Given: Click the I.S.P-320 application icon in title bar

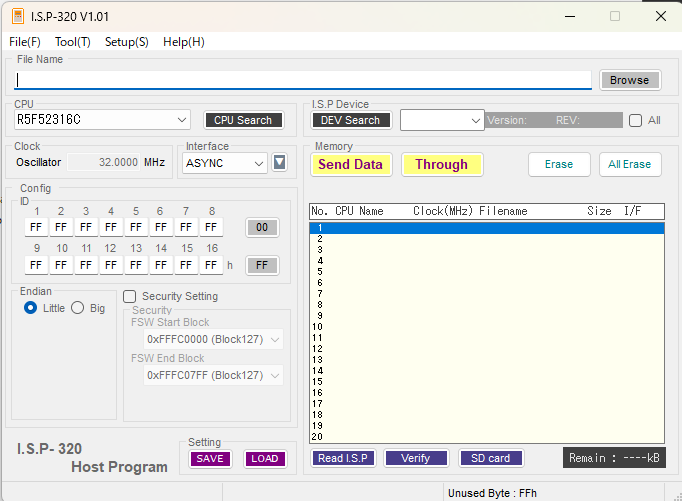Looking at the screenshot, I should pos(18,17).
